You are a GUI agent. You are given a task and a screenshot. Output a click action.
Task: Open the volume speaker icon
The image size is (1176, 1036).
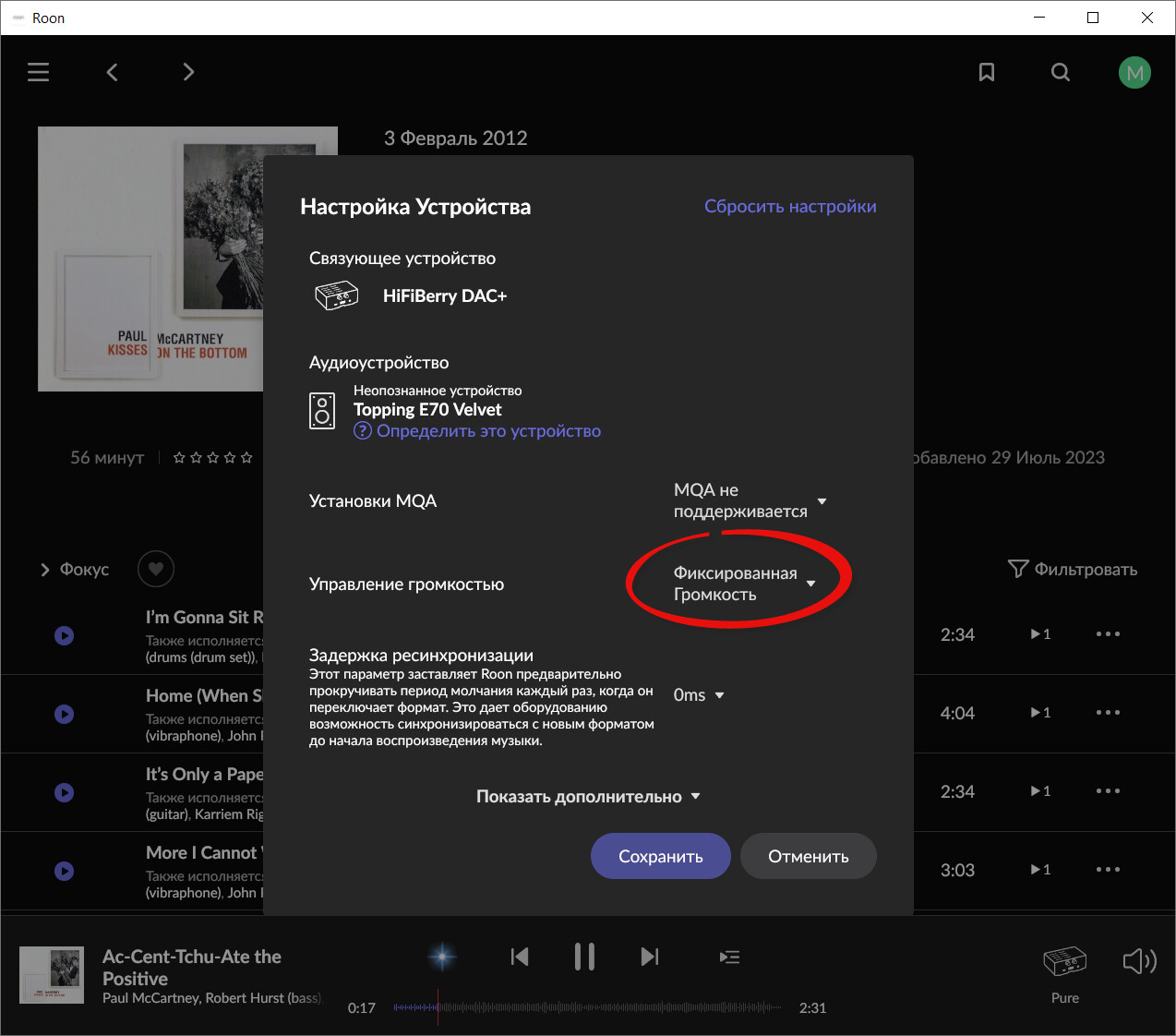point(1139,961)
